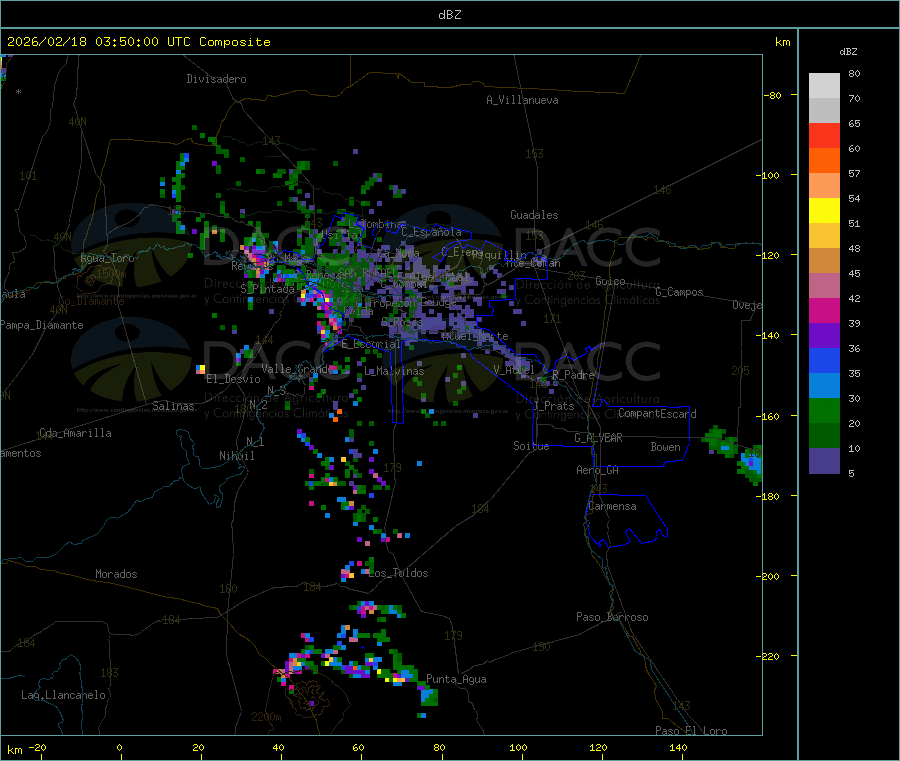Click the Soitue map label

[x=531, y=446]
